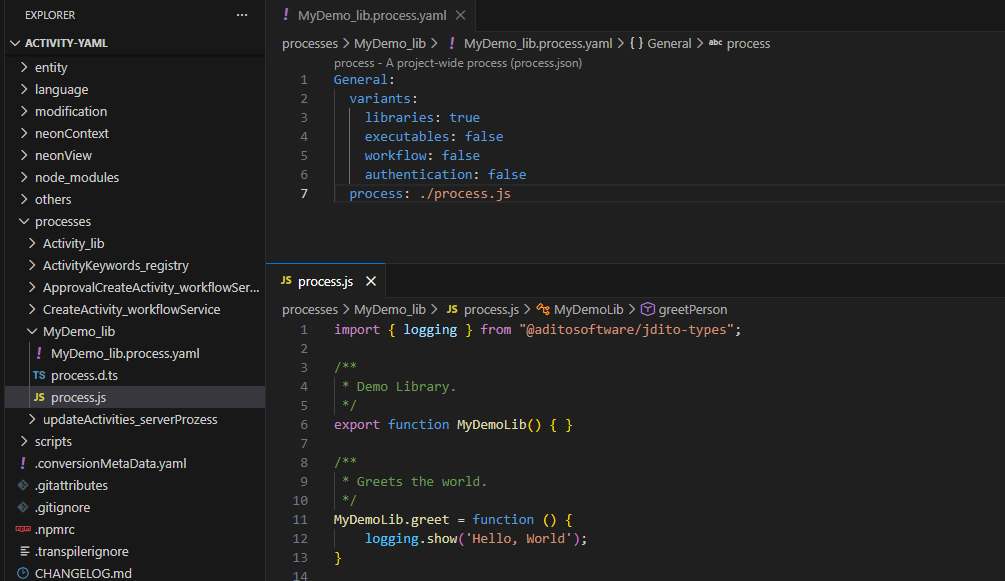
Task: Click the warning icon beside .conversionMetaData.yaml
Action: pos(21,463)
